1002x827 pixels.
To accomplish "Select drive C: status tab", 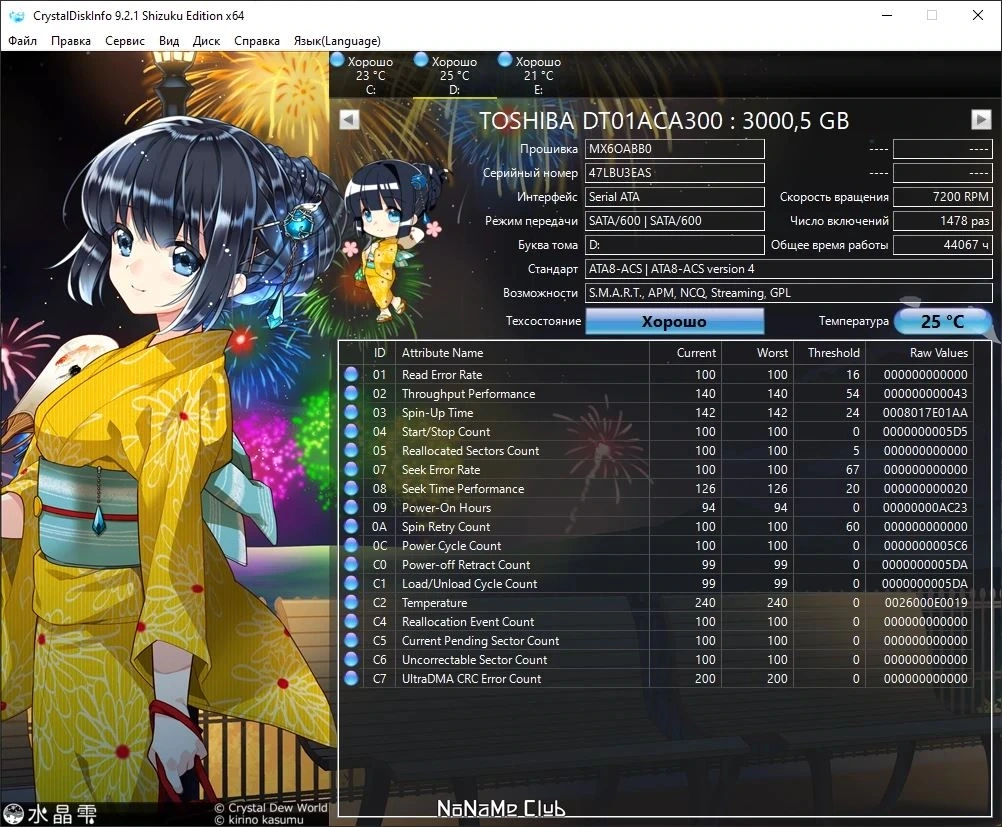I will point(371,75).
